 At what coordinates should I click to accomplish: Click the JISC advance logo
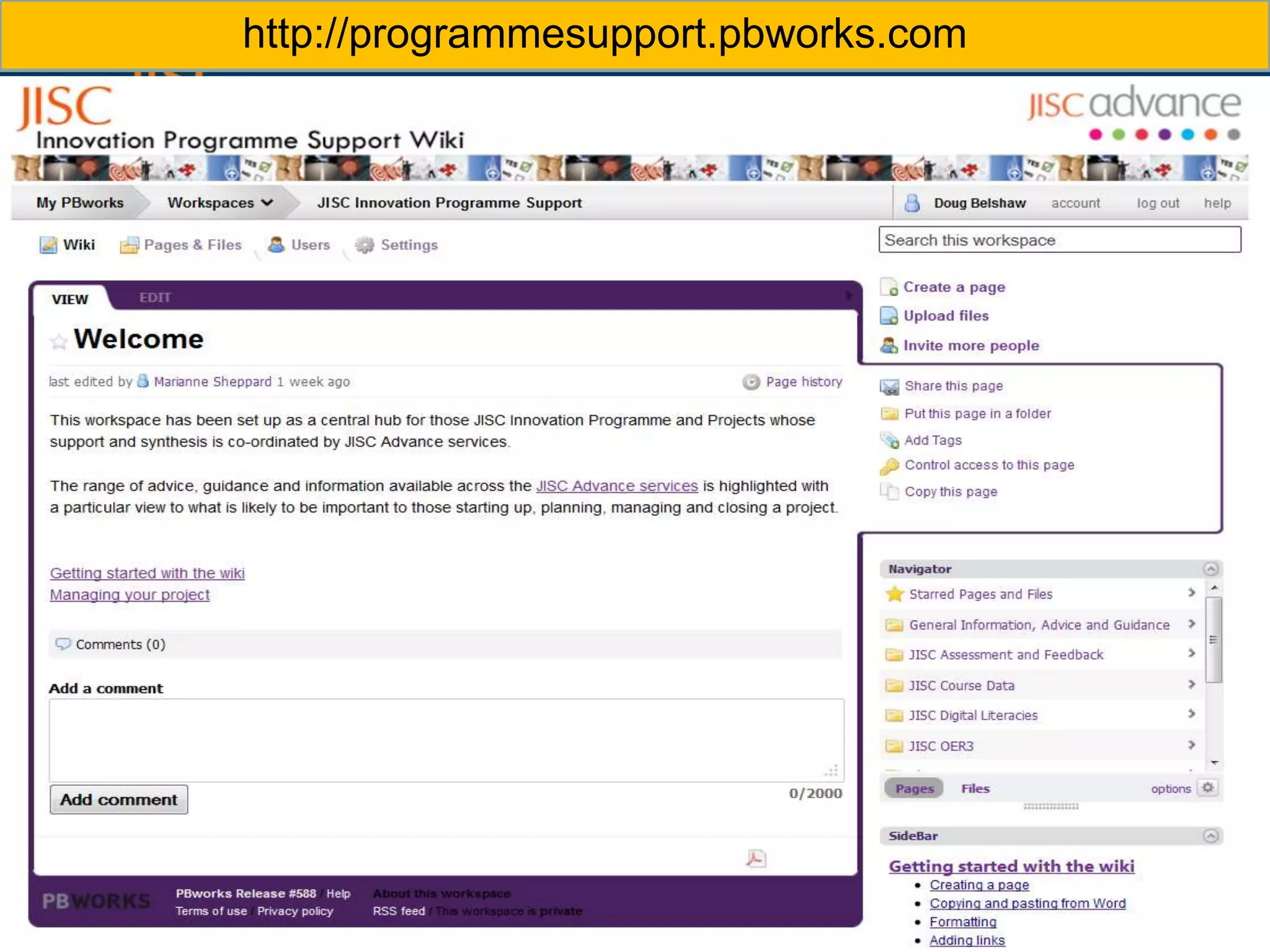point(1134,112)
